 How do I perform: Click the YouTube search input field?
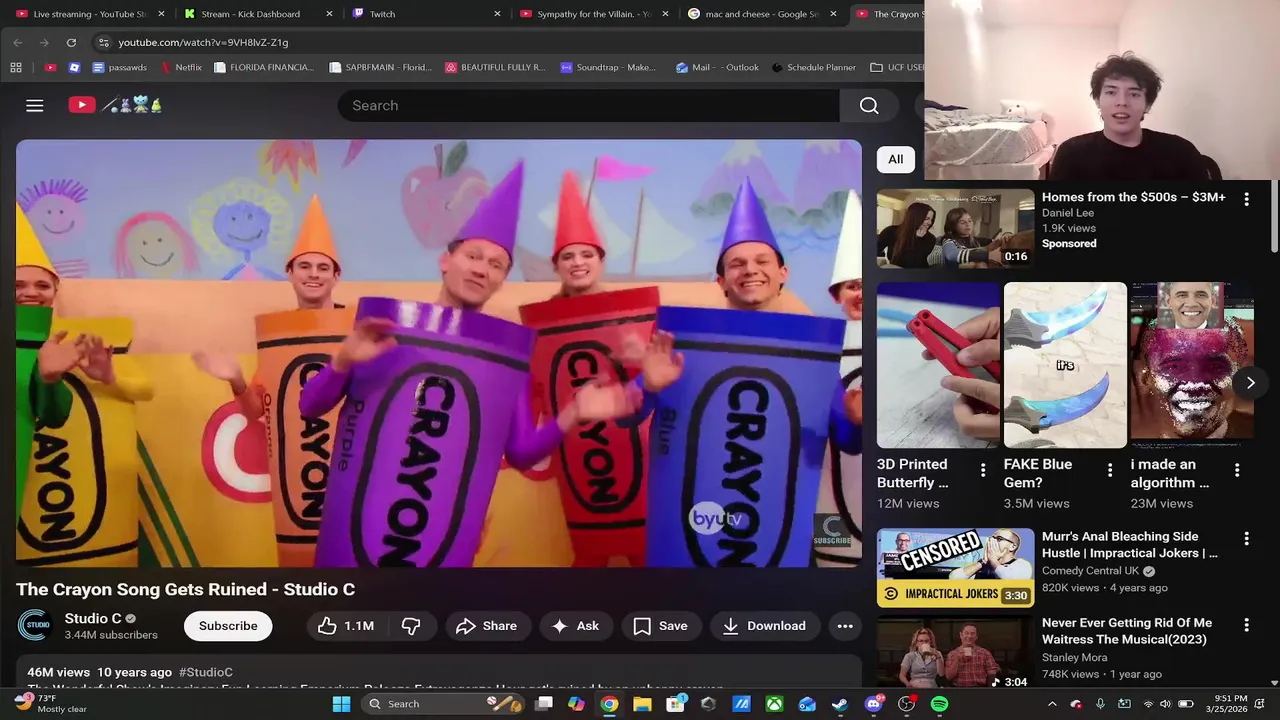pos(590,105)
